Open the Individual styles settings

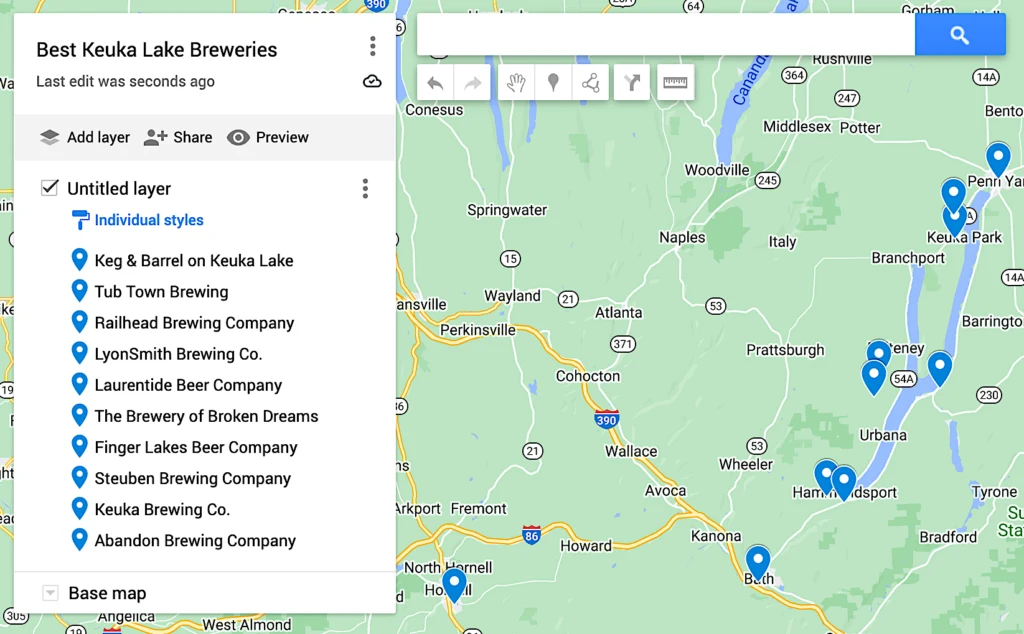(x=149, y=220)
